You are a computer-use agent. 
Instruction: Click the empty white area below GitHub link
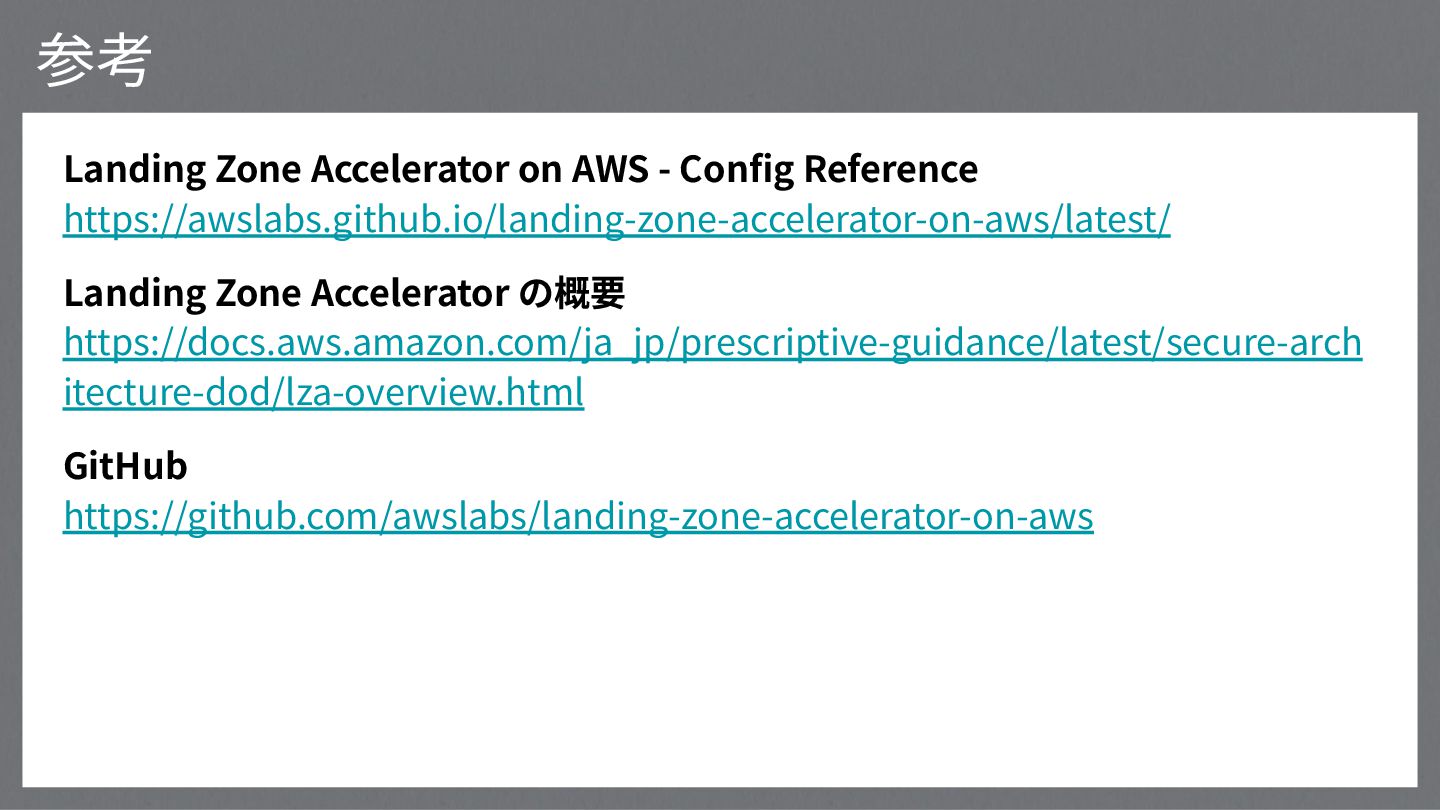click(720, 660)
